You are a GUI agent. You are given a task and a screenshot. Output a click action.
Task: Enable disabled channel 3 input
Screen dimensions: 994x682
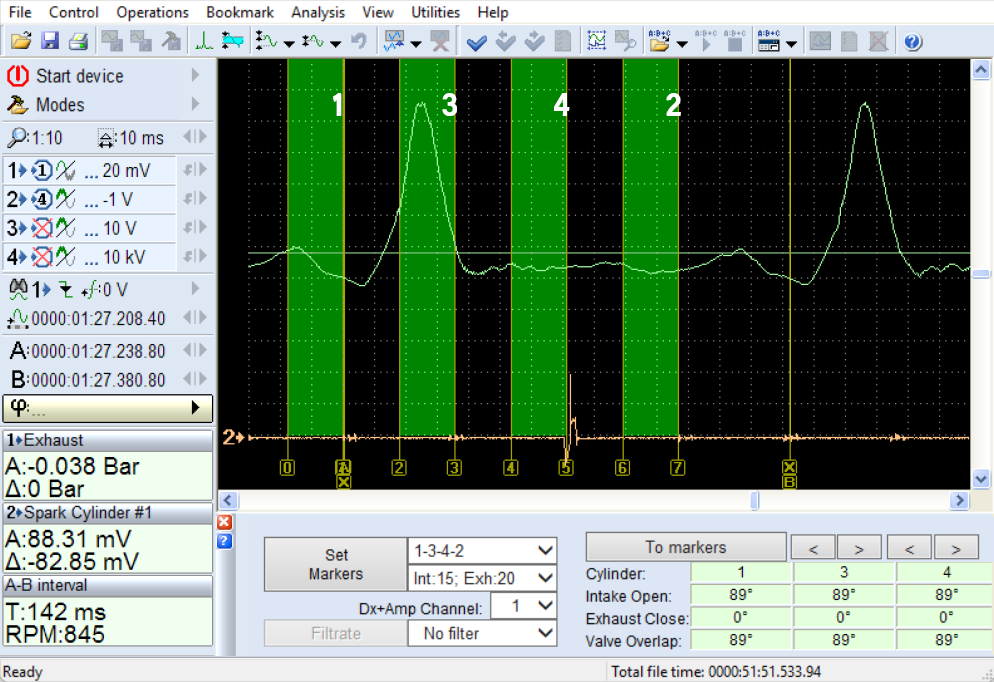pos(41,228)
